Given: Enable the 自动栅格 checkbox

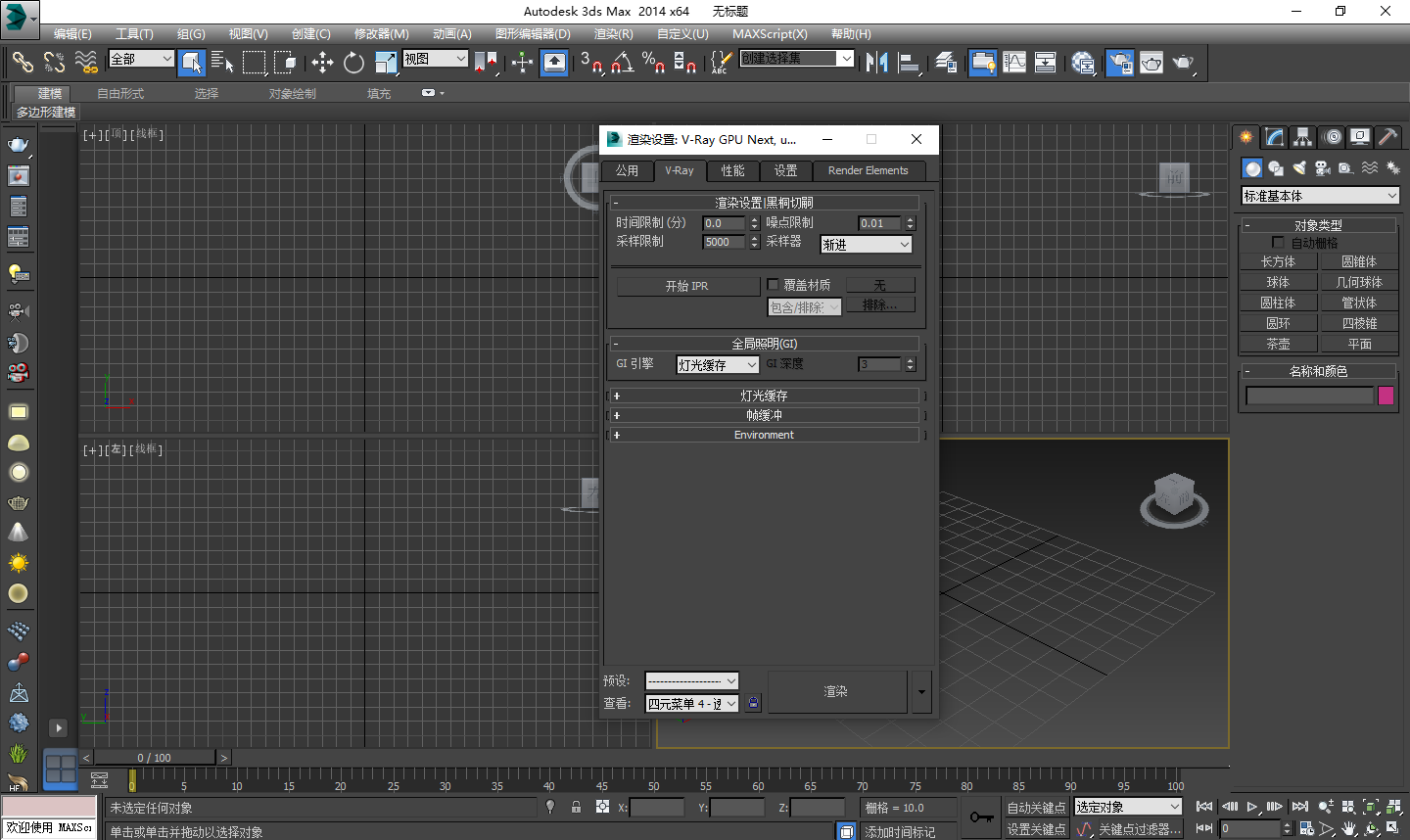Looking at the screenshot, I should [1278, 242].
